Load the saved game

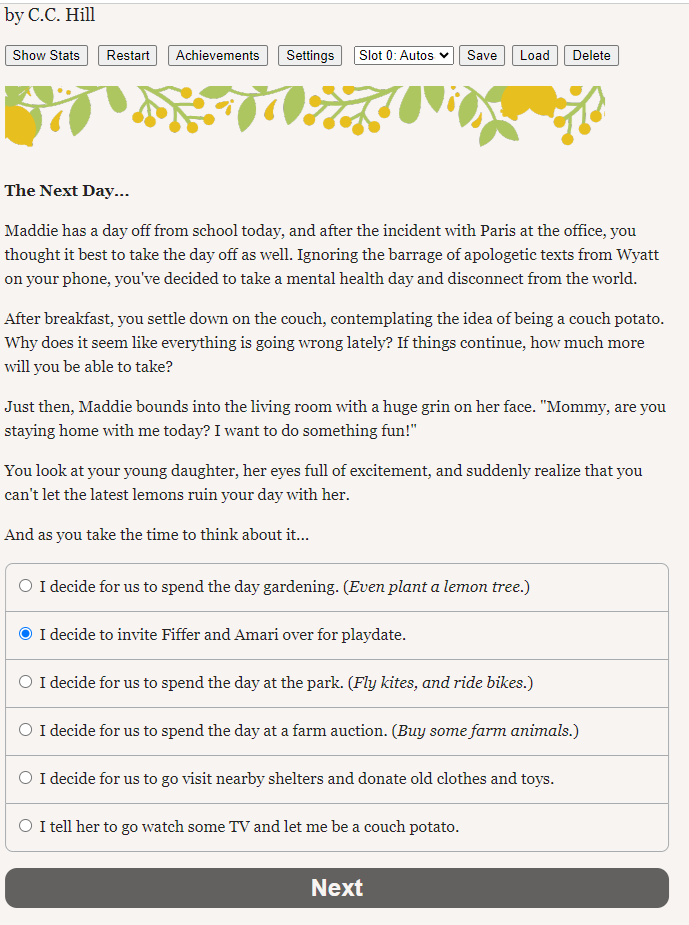point(534,55)
